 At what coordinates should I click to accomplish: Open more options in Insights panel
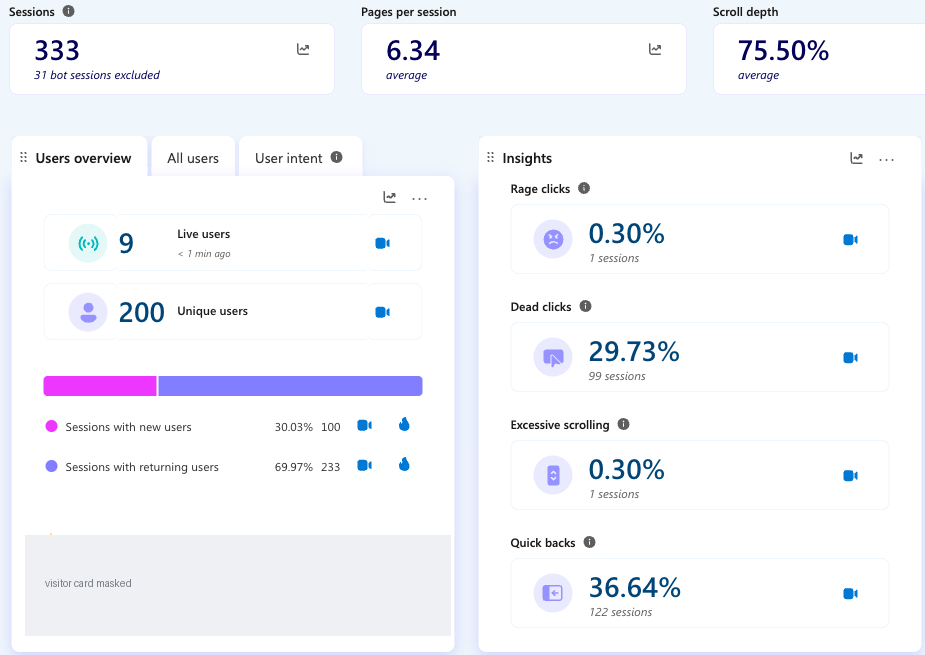(887, 159)
